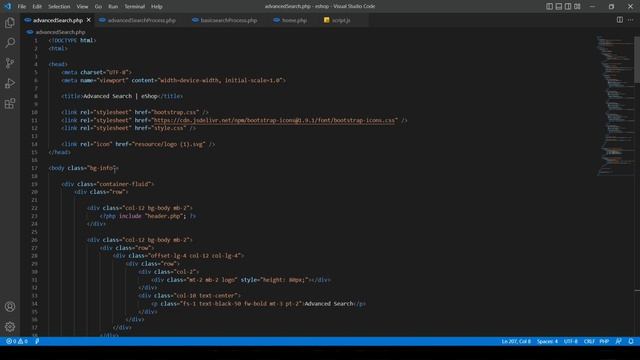
Task: Click line number 22 in the gutter
Action: pyautogui.click(x=34, y=208)
